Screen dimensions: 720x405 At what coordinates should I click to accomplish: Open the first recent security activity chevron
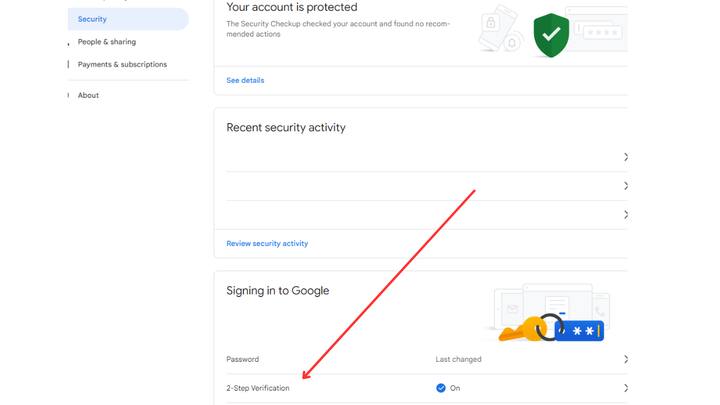click(626, 157)
